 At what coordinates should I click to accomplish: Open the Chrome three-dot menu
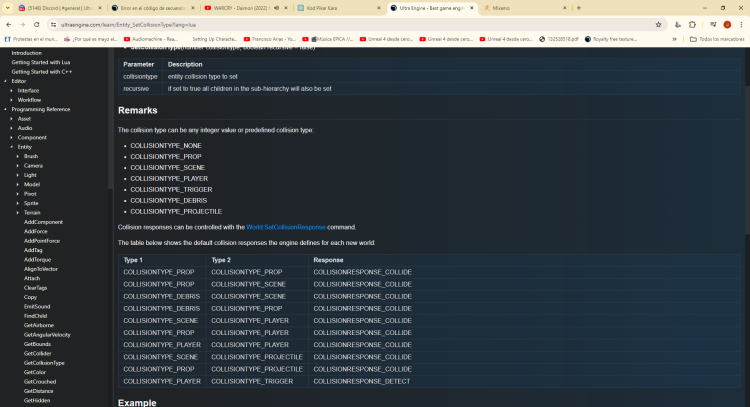point(742,24)
